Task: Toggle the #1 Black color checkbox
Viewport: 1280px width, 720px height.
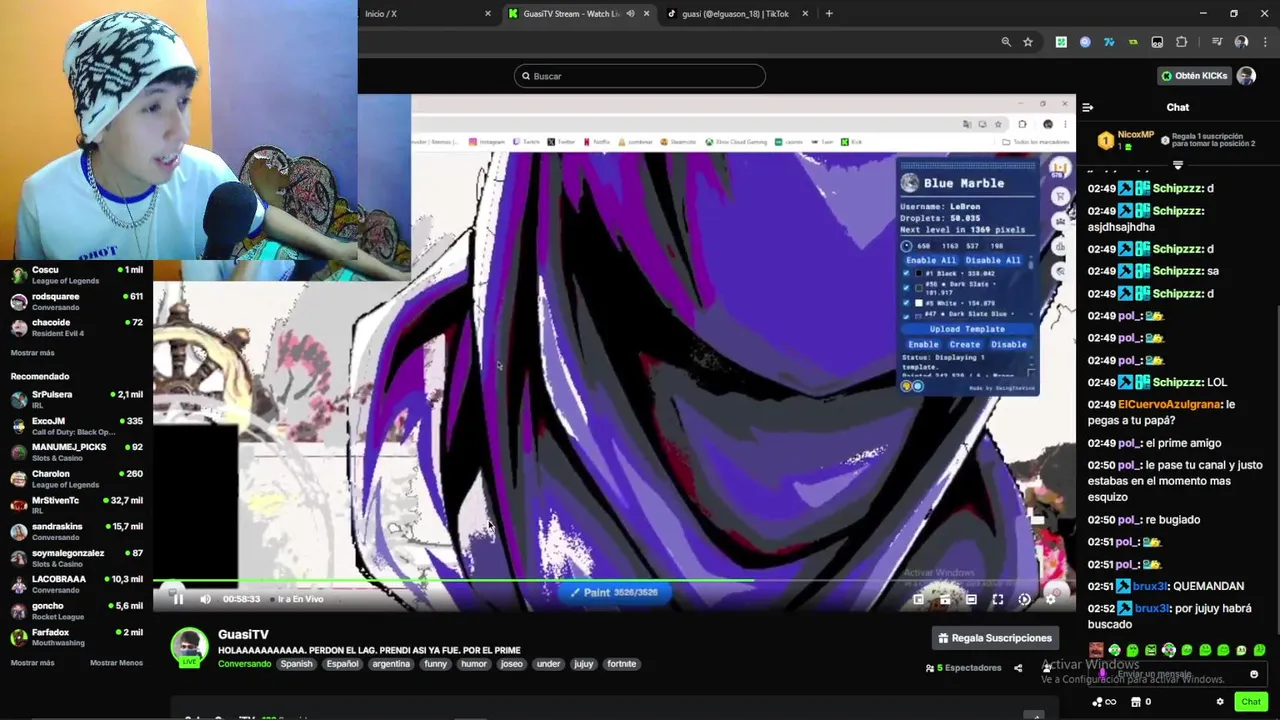Action: click(x=907, y=273)
